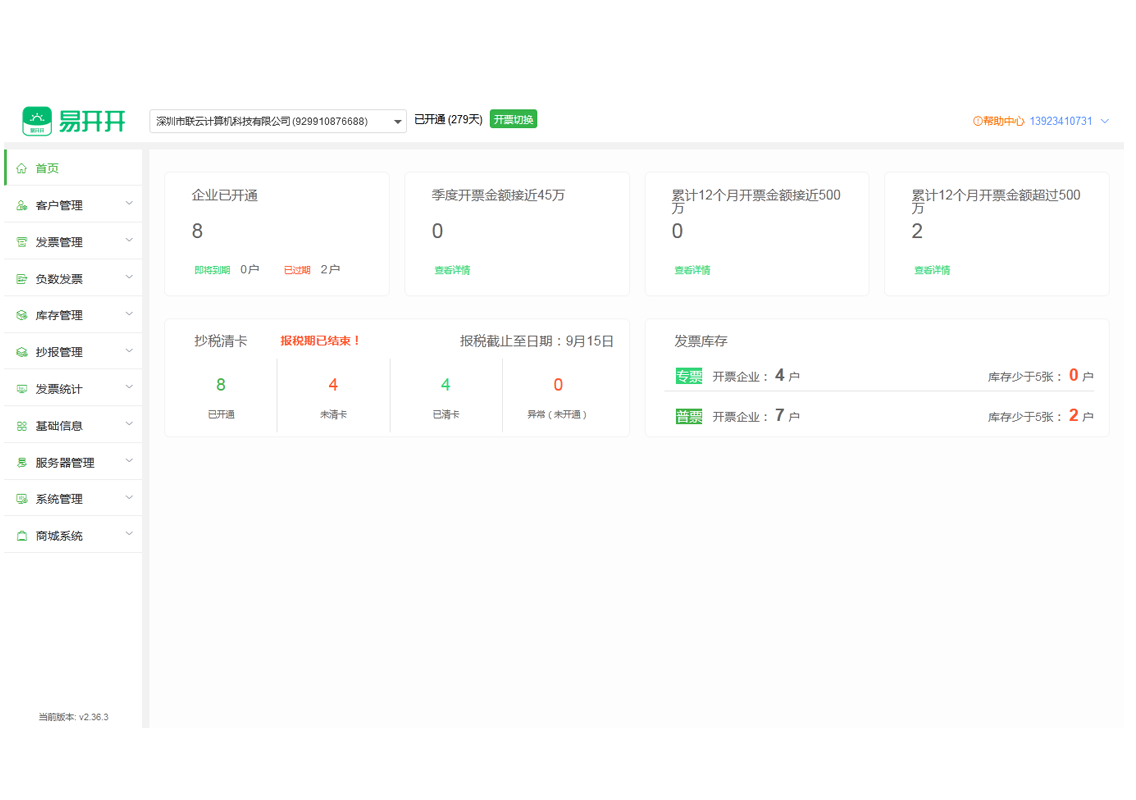
Task: Click the green 专票 invoice badge
Action: point(689,377)
